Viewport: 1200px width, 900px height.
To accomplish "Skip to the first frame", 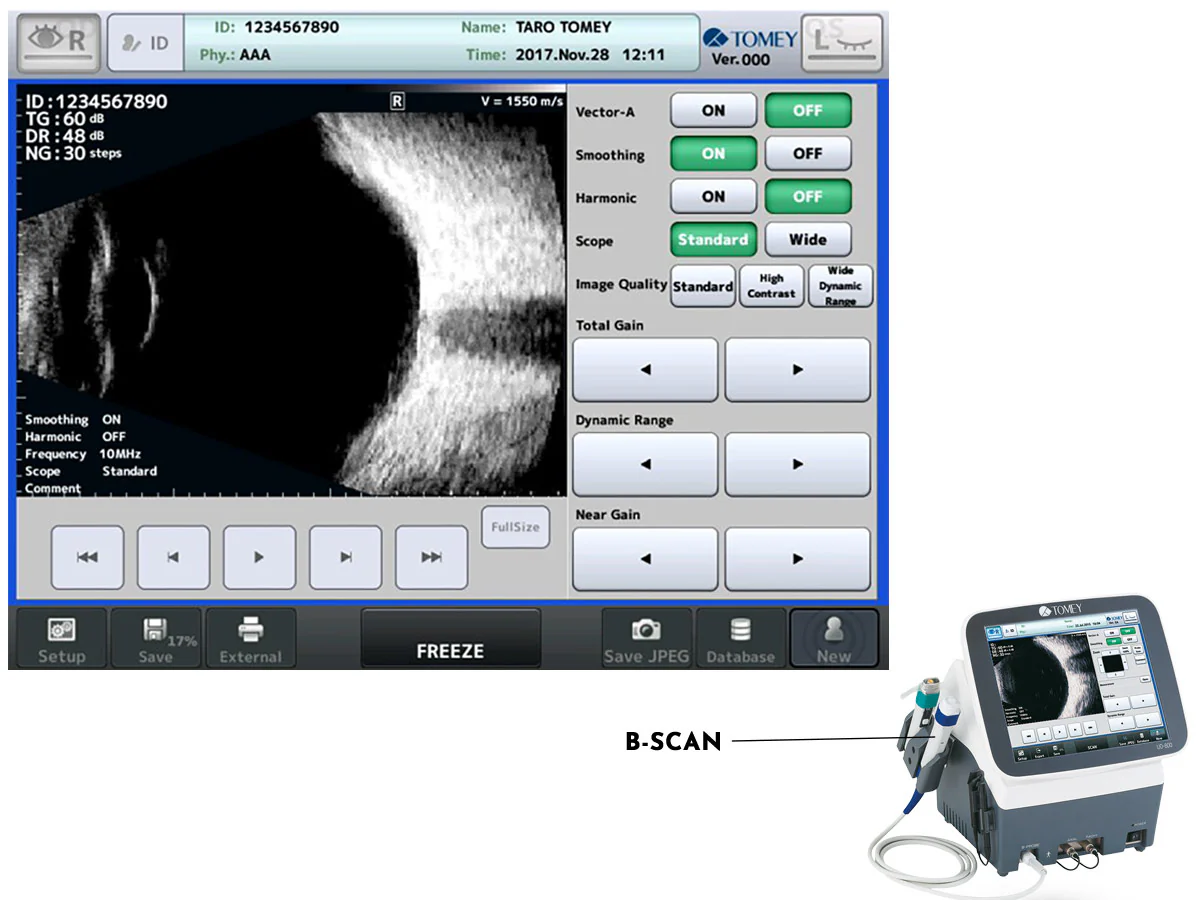I will (x=87, y=557).
